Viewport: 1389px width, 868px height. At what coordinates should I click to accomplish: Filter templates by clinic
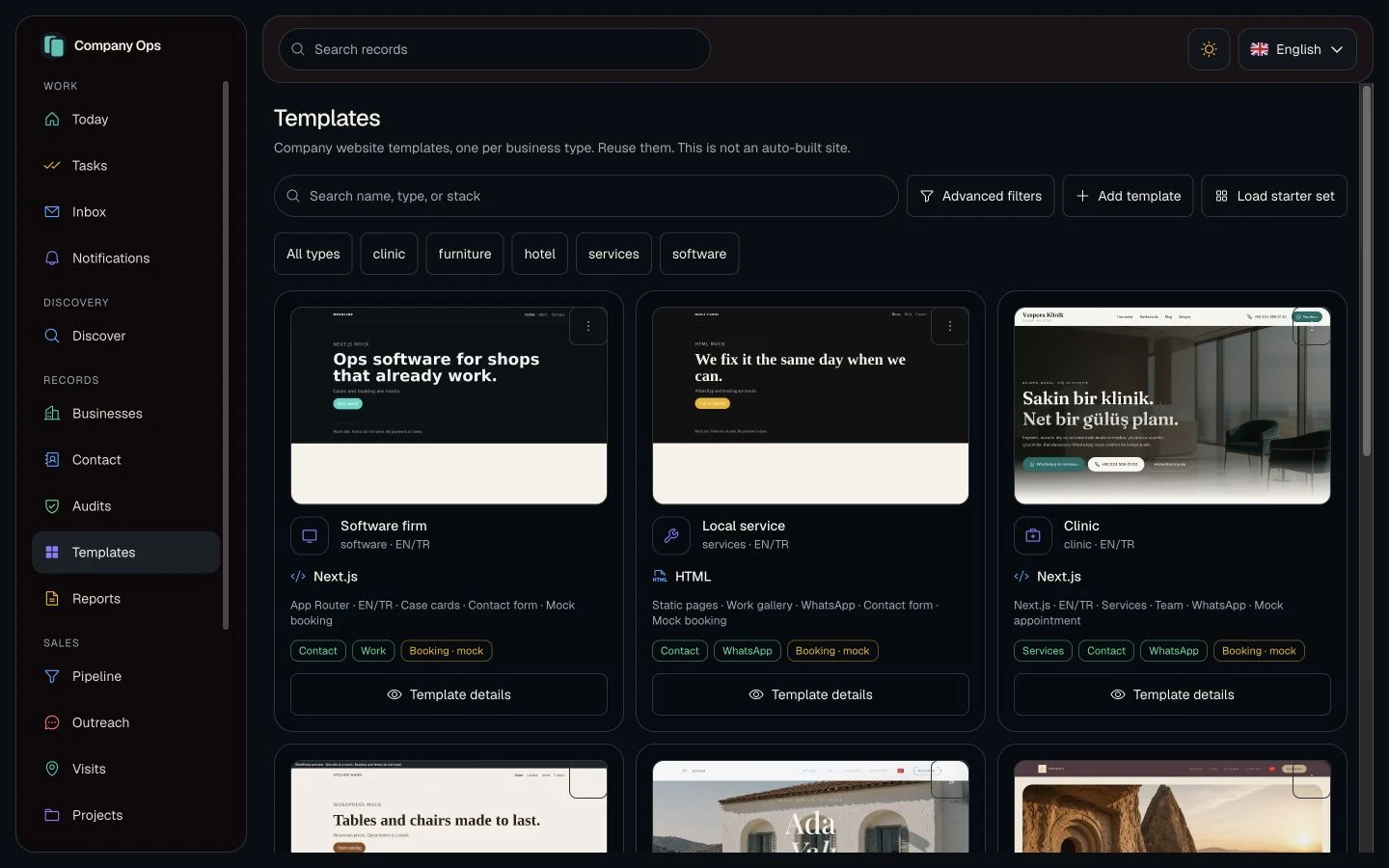[389, 254]
